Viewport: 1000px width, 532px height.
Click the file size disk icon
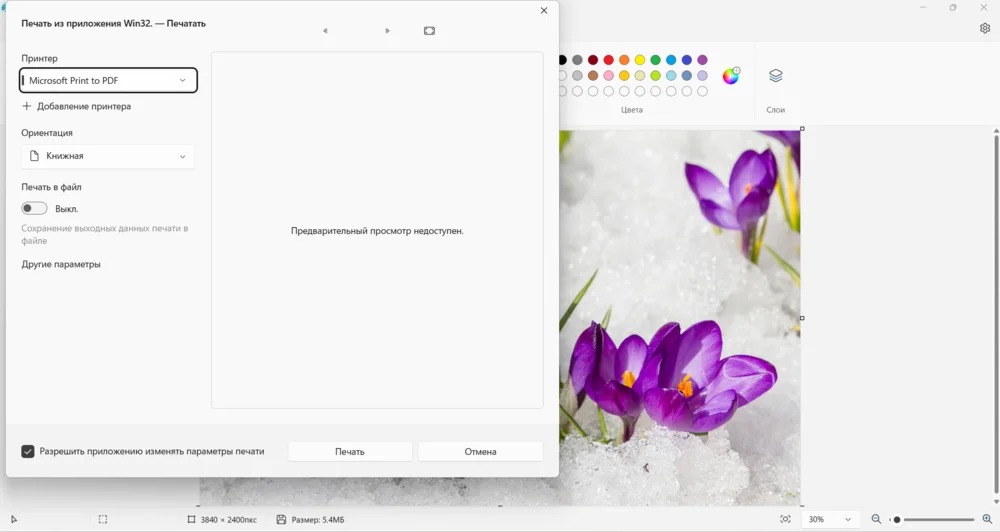pyautogui.click(x=281, y=519)
